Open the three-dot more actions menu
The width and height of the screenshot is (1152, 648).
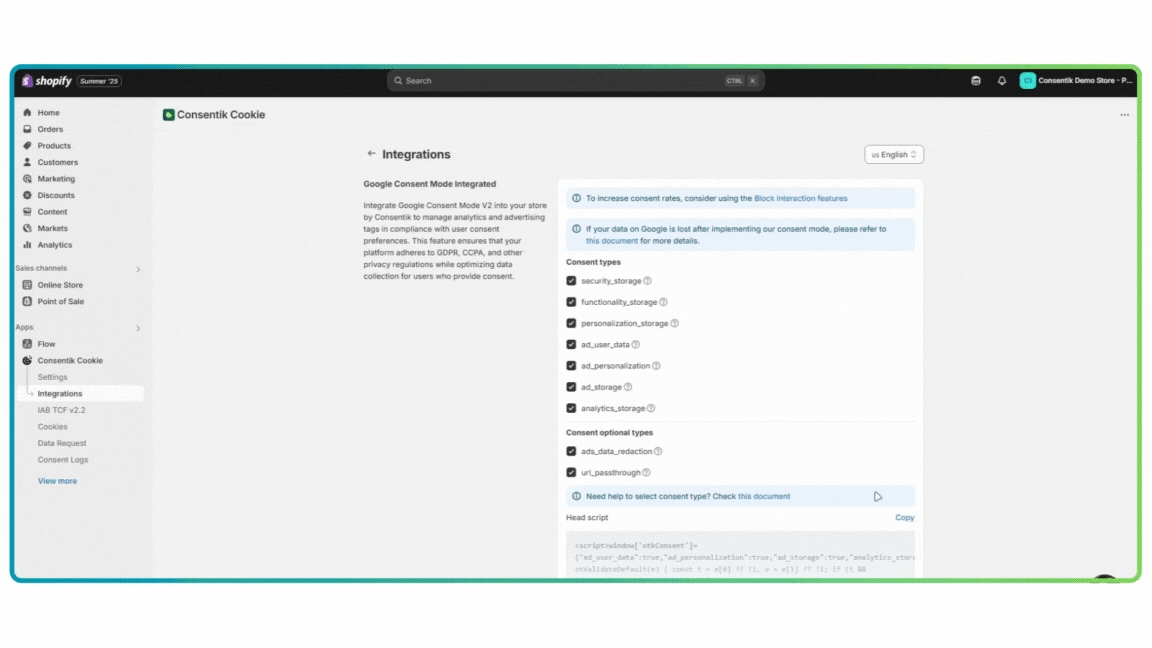(1124, 115)
